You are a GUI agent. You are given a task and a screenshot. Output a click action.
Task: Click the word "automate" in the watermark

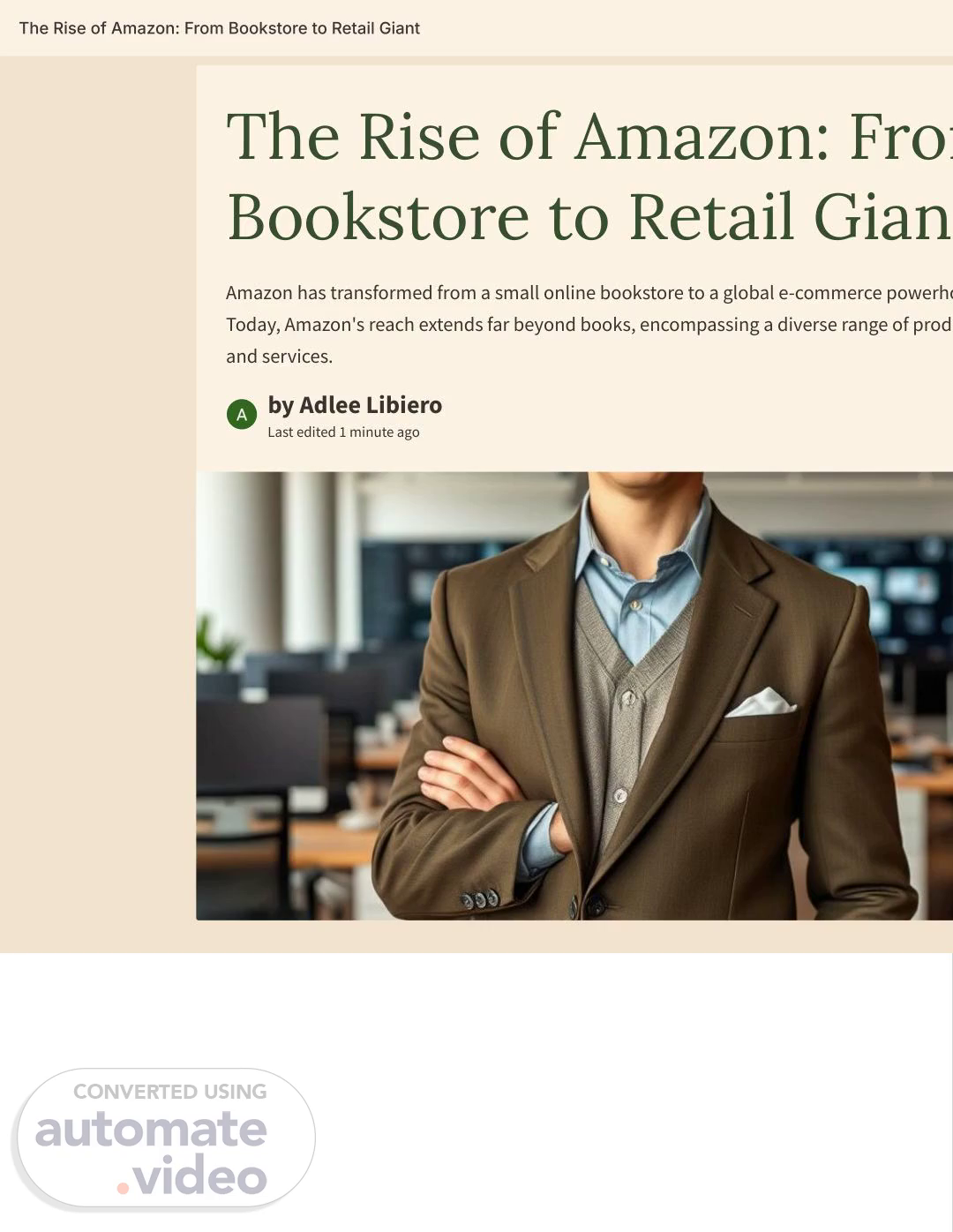pos(151,1131)
